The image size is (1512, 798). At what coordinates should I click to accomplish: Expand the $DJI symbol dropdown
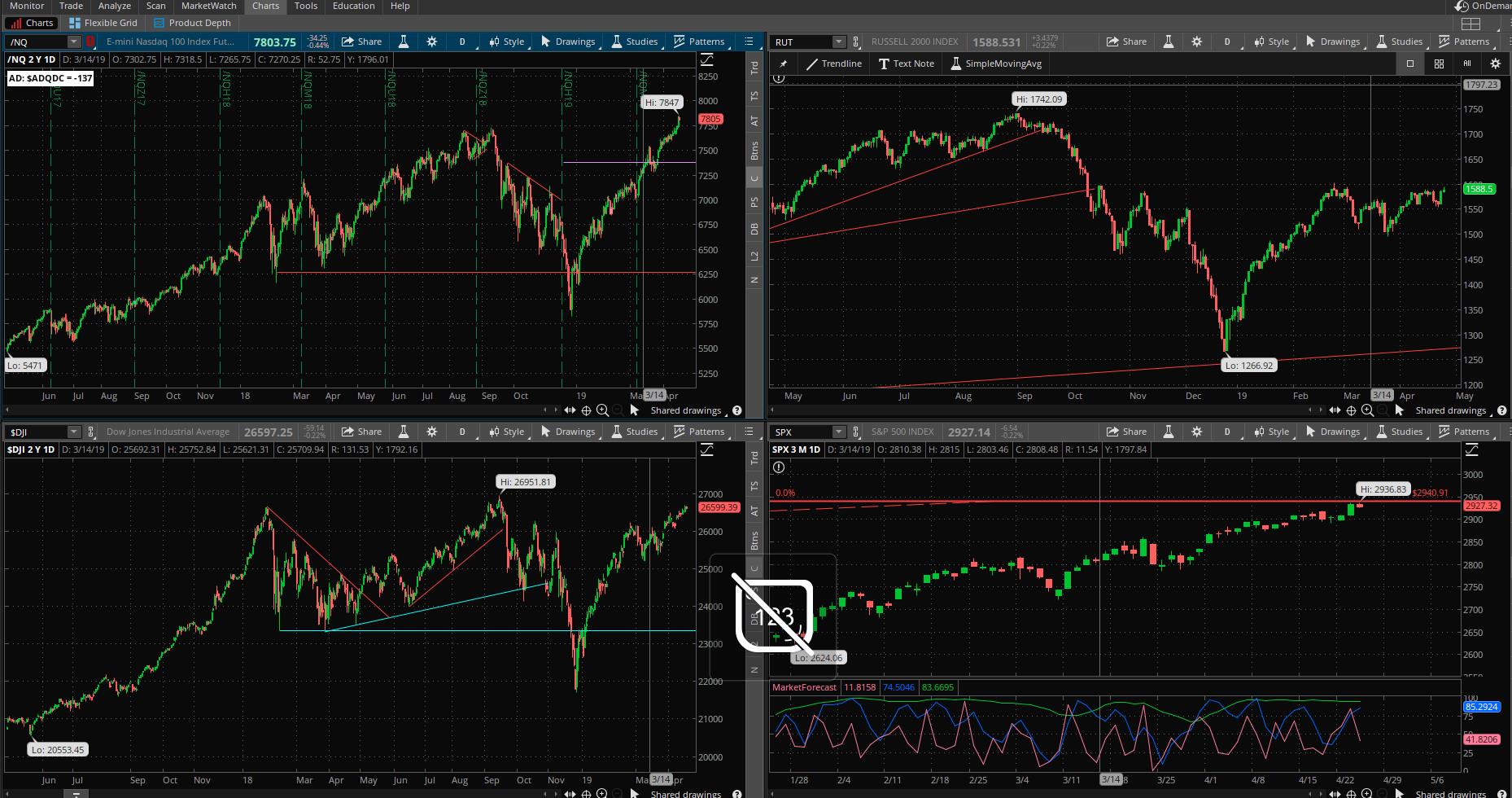73,432
